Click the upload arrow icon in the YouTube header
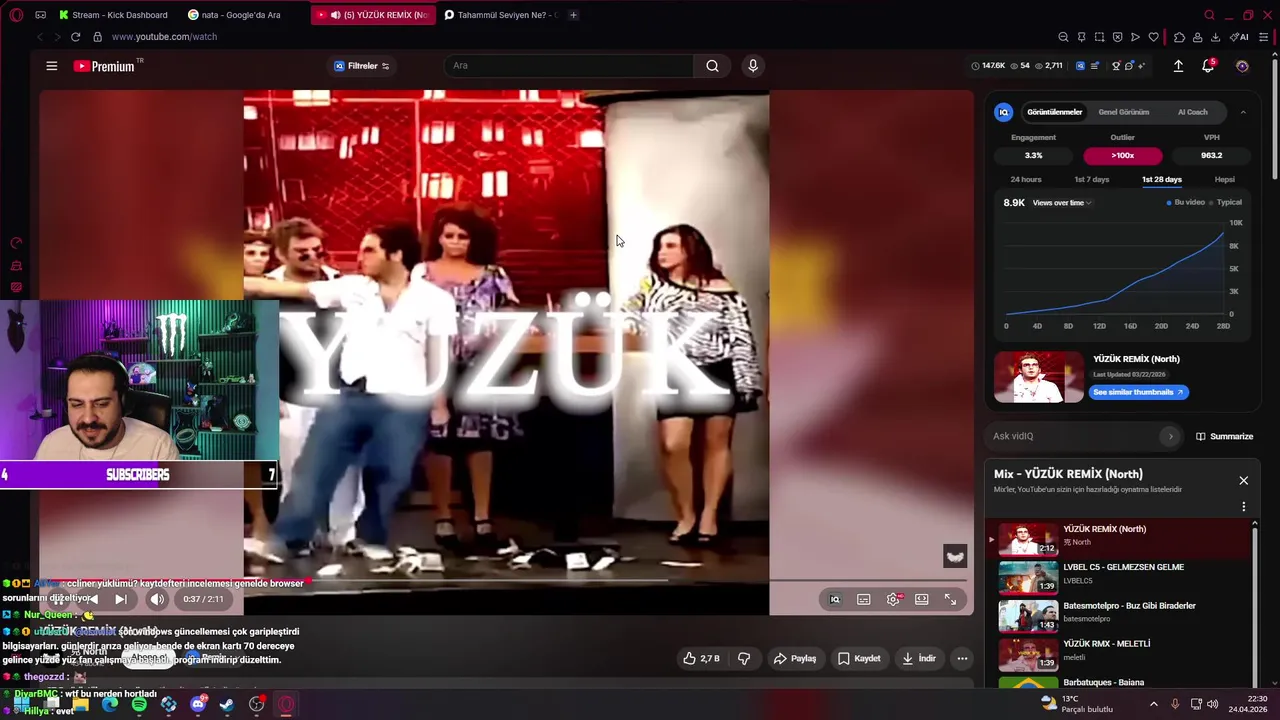Viewport: 1280px width, 720px height. (1178, 66)
